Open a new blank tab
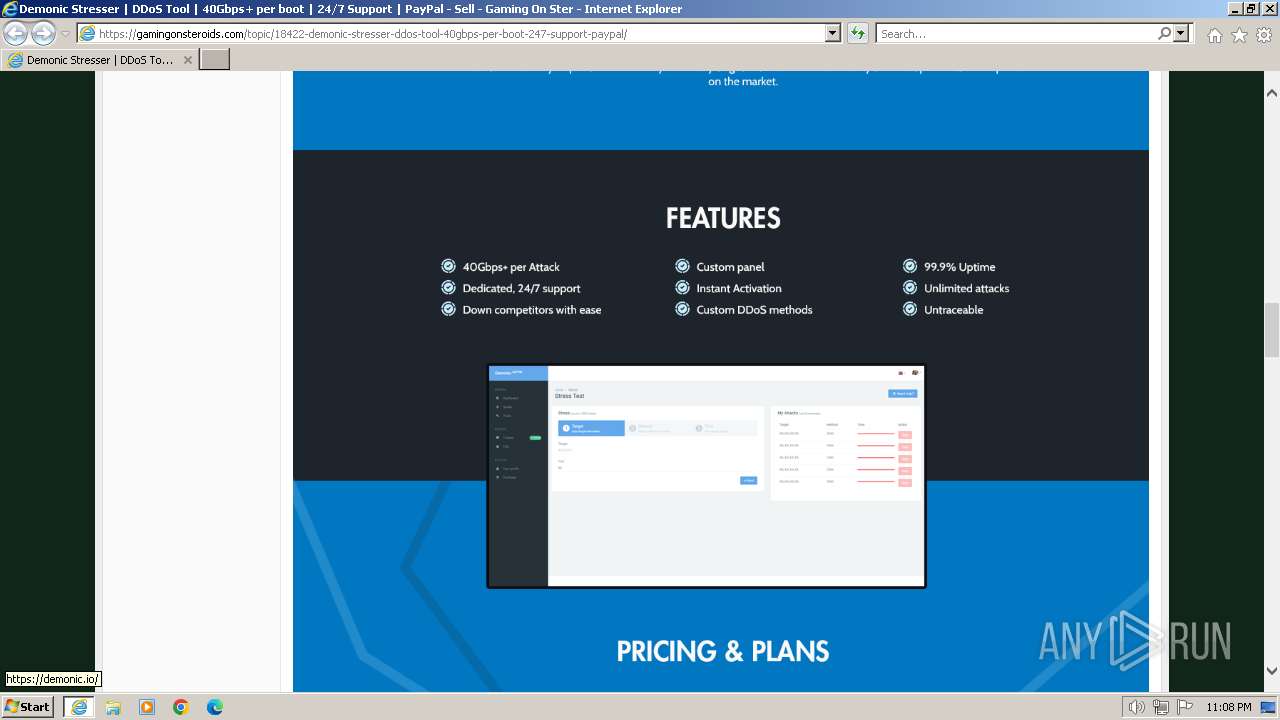Viewport: 1280px width, 720px height. tap(215, 60)
